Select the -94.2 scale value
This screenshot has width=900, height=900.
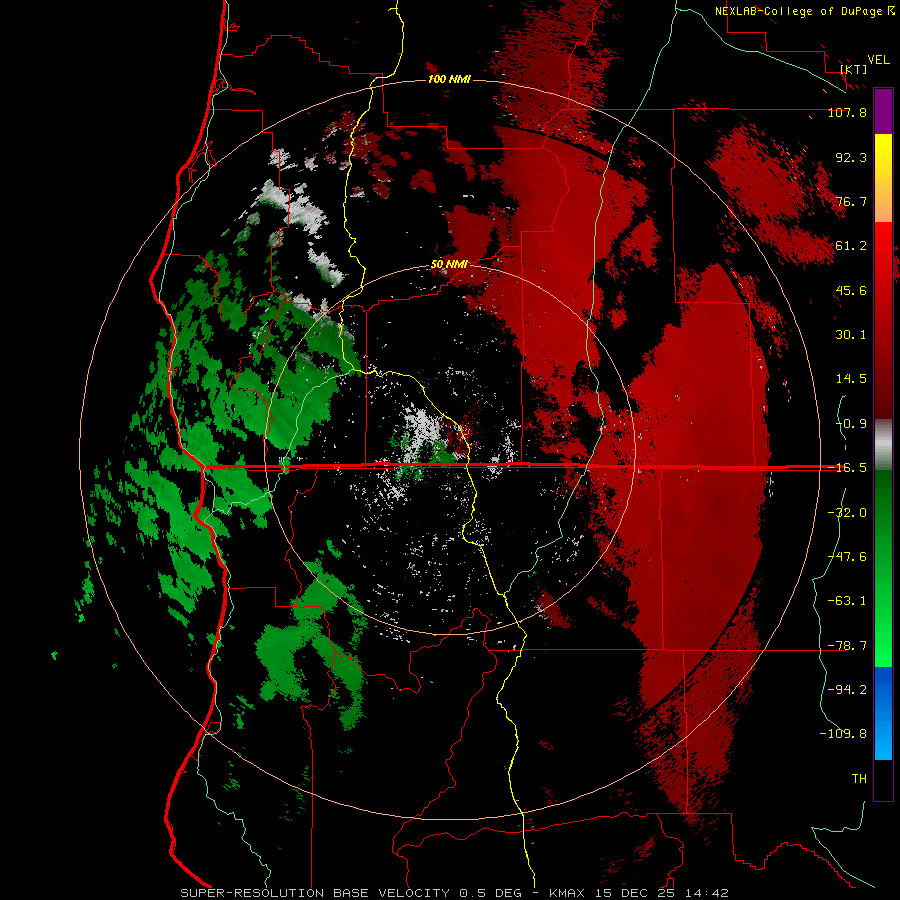tap(847, 689)
